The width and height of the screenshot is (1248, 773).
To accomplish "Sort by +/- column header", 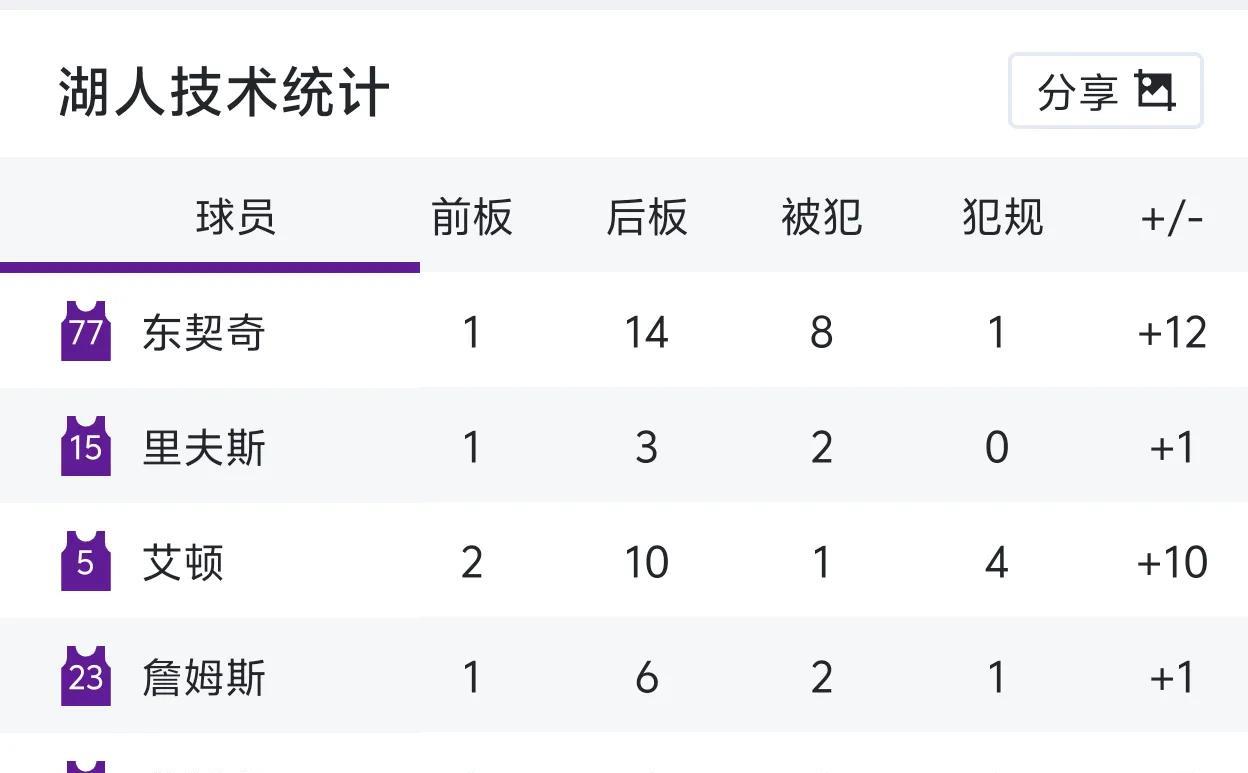I will [1172, 217].
